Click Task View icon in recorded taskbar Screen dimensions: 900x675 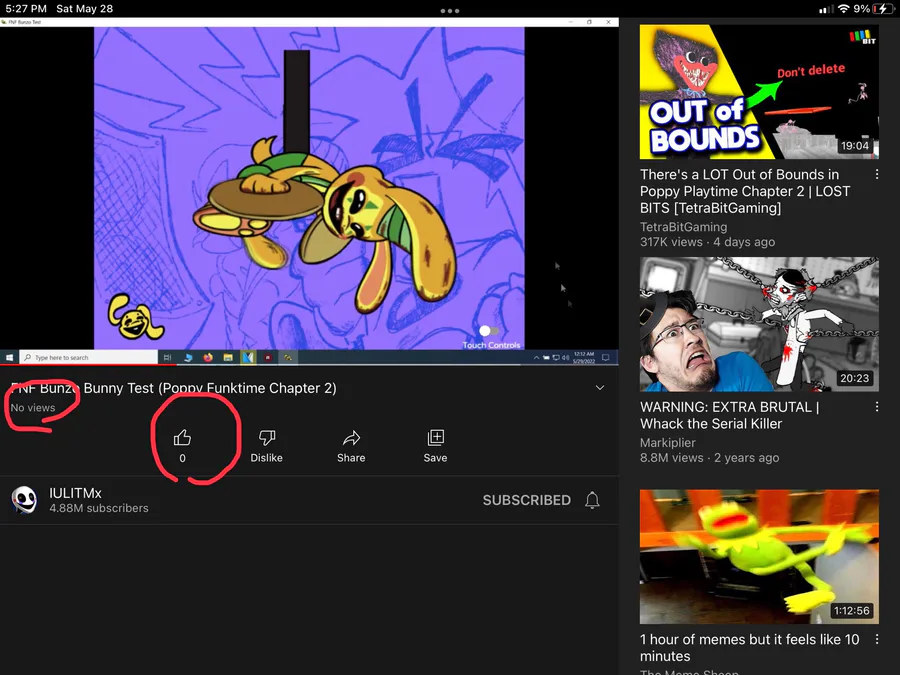coord(168,358)
